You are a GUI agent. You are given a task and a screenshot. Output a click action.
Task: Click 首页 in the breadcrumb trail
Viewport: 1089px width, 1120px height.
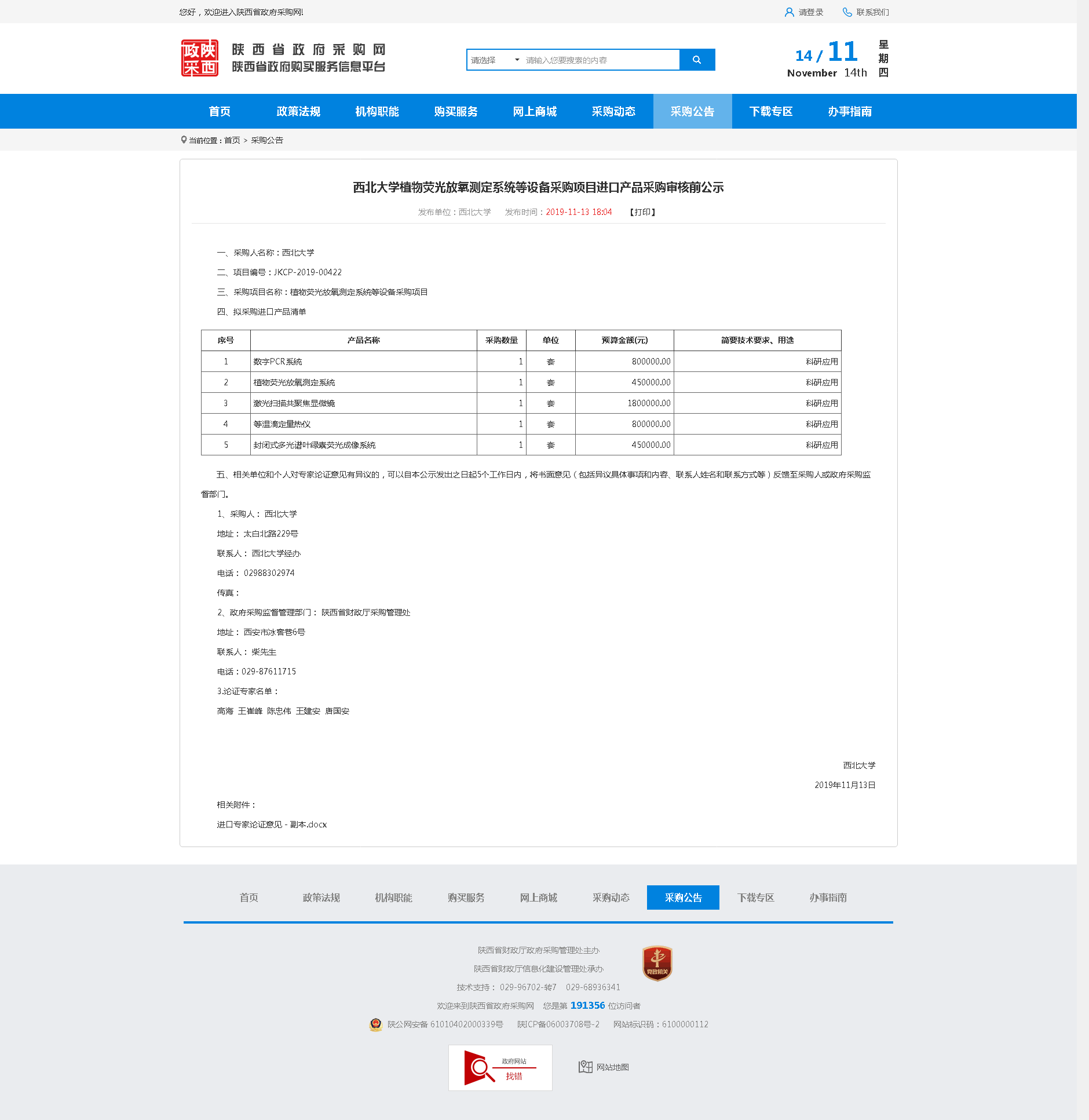pyautogui.click(x=232, y=140)
